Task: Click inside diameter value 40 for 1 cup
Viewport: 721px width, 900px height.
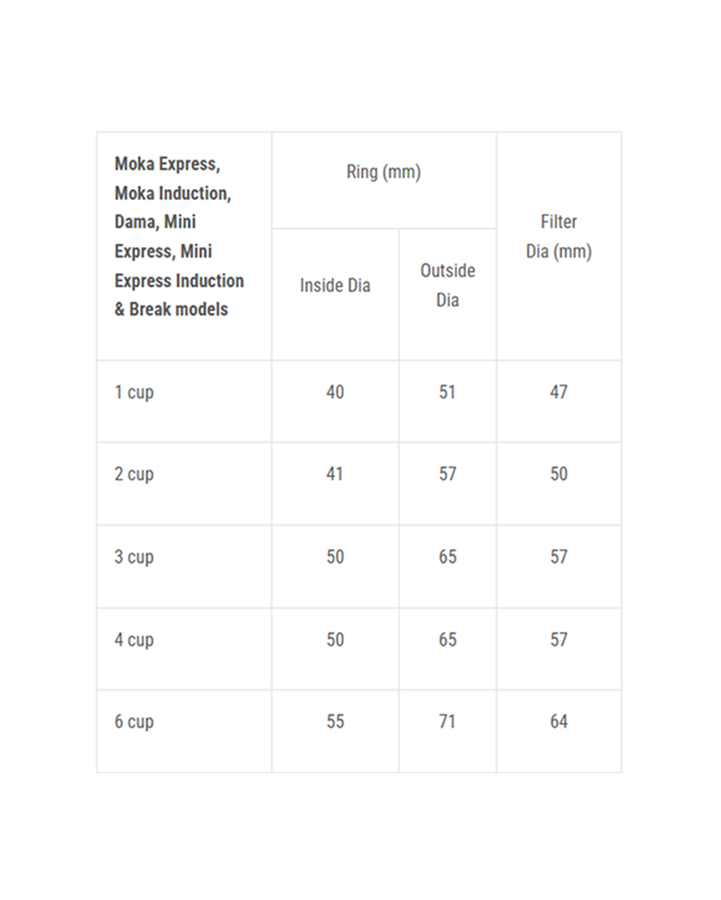Action: coord(335,393)
